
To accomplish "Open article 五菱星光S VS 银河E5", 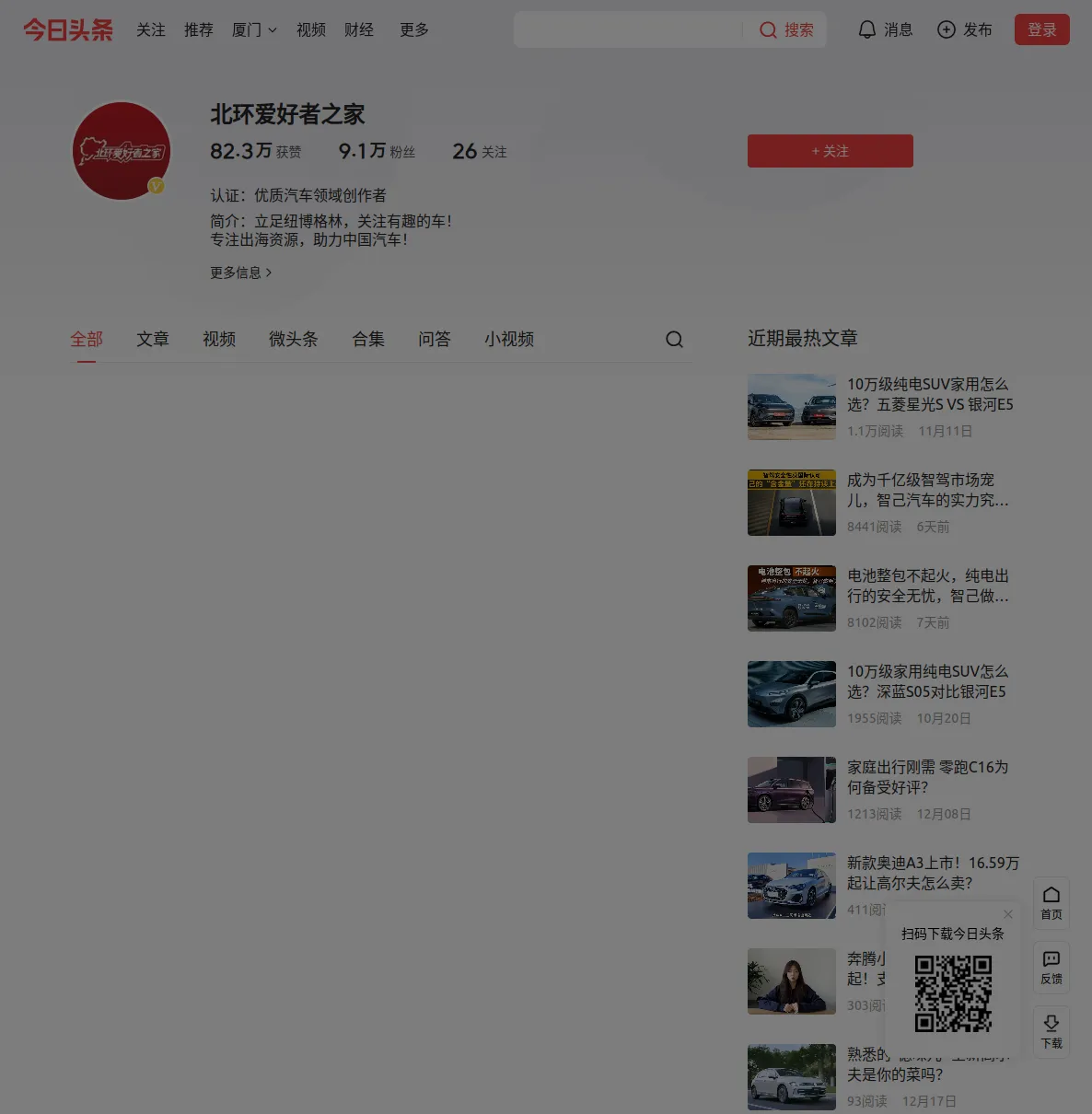I will coord(930,394).
